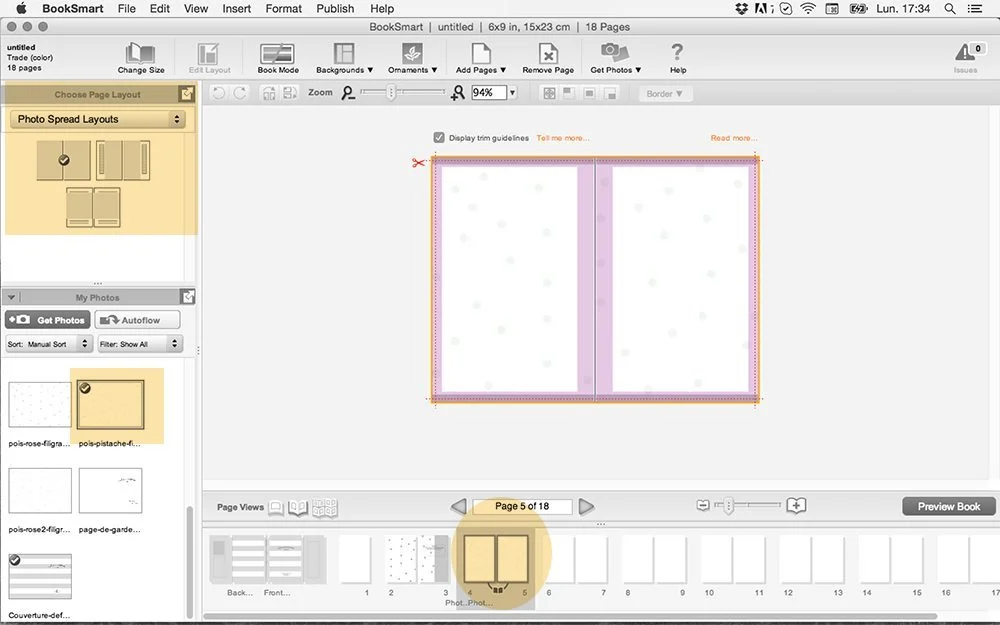Viewport: 1000px width, 625px height.
Task: Open the Edit menu
Action: coord(159,8)
